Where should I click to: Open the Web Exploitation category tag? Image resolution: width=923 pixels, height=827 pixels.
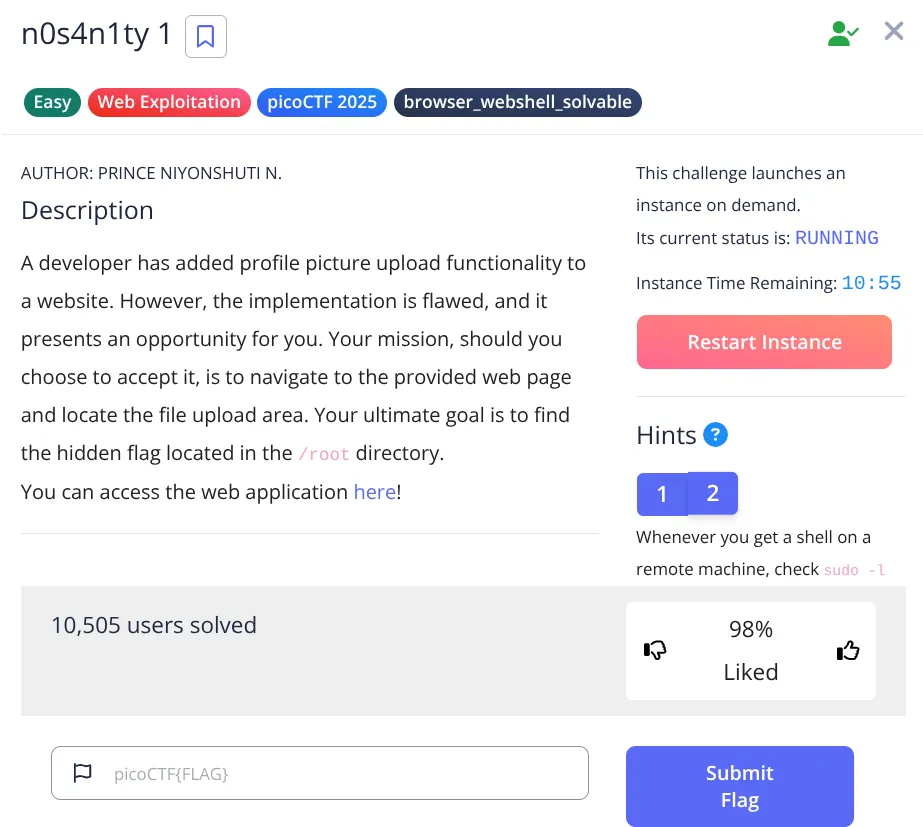pyautogui.click(x=168, y=101)
